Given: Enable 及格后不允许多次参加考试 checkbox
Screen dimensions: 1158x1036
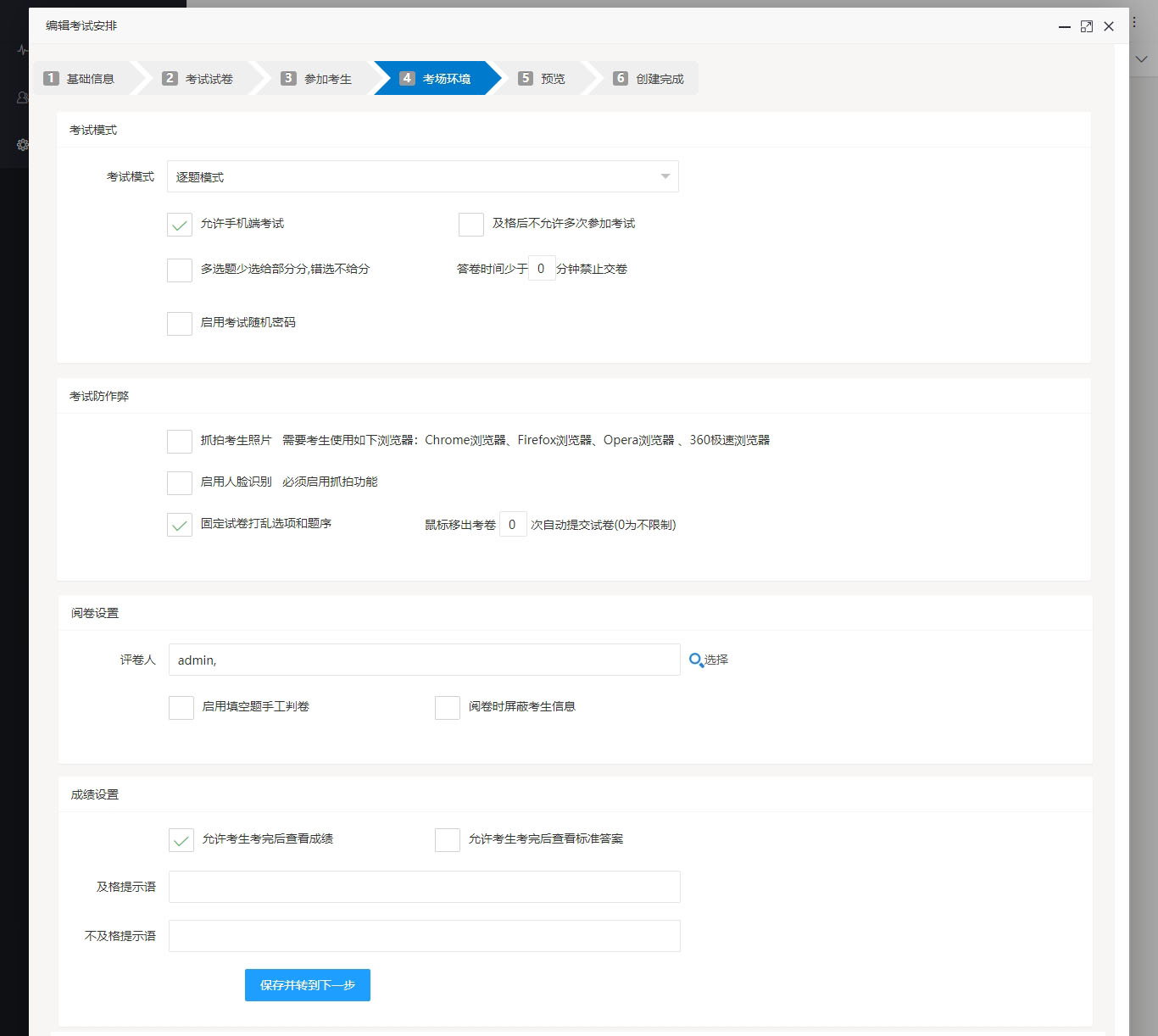Looking at the screenshot, I should 471,225.
